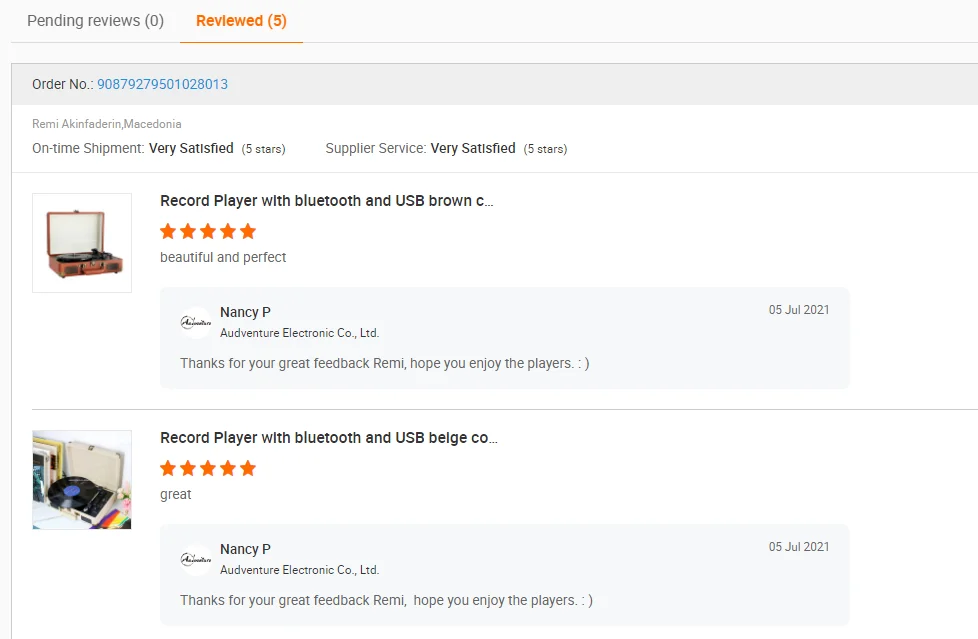Click the third star of brown player rating
978x639 pixels.
[x=208, y=231]
